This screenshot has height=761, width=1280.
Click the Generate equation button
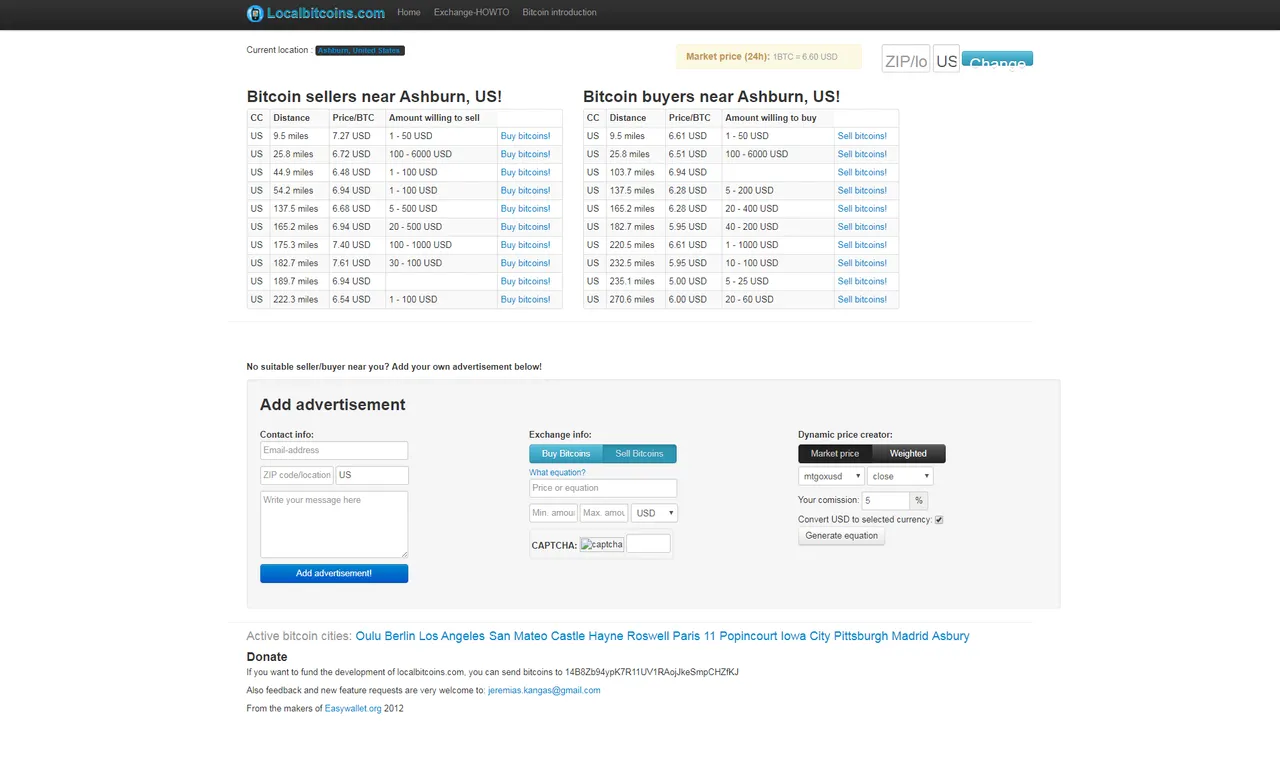pos(842,536)
